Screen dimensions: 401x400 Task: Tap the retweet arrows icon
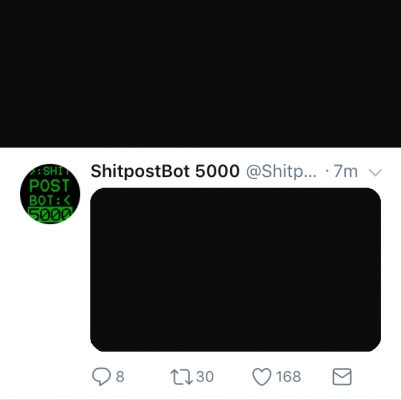coord(182,377)
